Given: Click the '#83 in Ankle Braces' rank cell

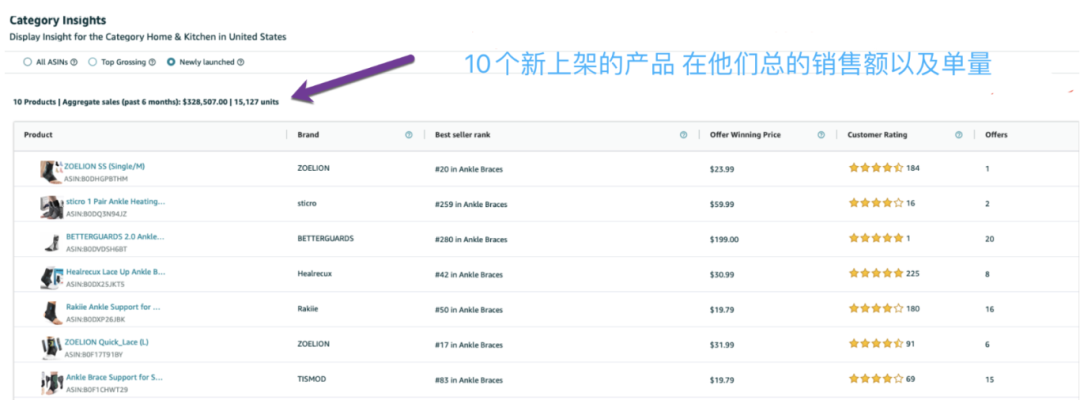Looking at the screenshot, I should tap(470, 379).
